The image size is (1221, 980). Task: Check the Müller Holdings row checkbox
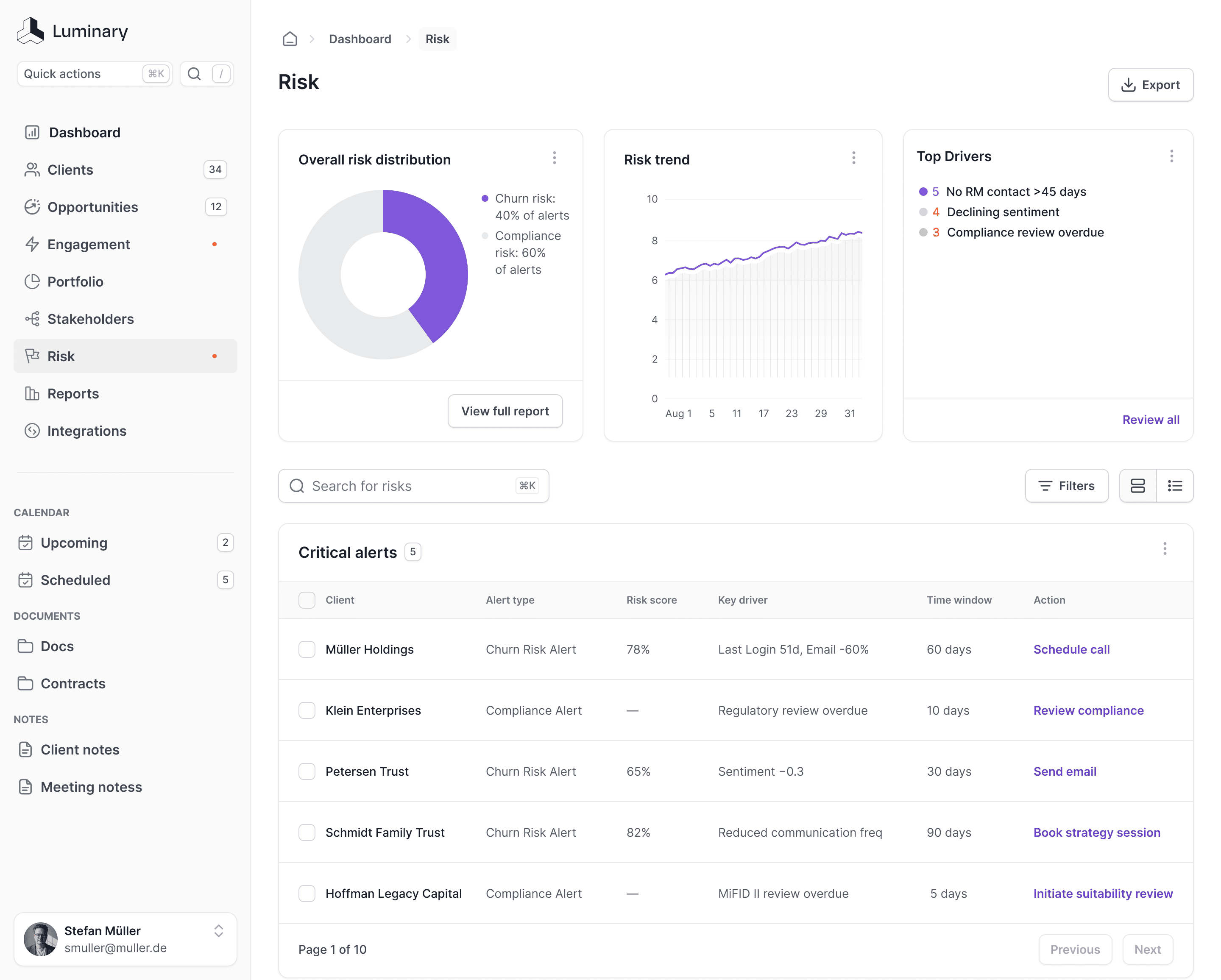pos(307,649)
